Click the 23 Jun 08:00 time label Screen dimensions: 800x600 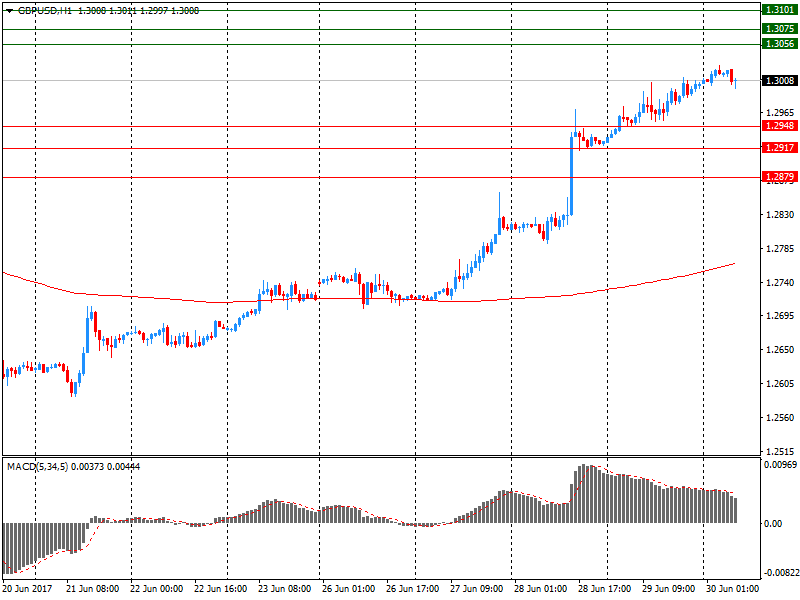pos(284,588)
